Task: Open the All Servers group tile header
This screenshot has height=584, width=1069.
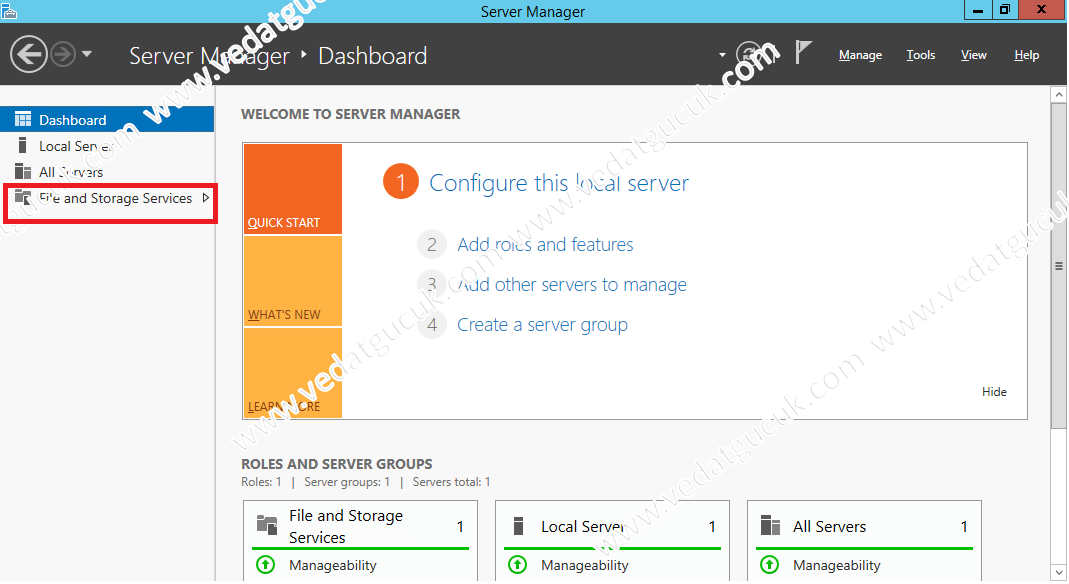Action: (864, 526)
